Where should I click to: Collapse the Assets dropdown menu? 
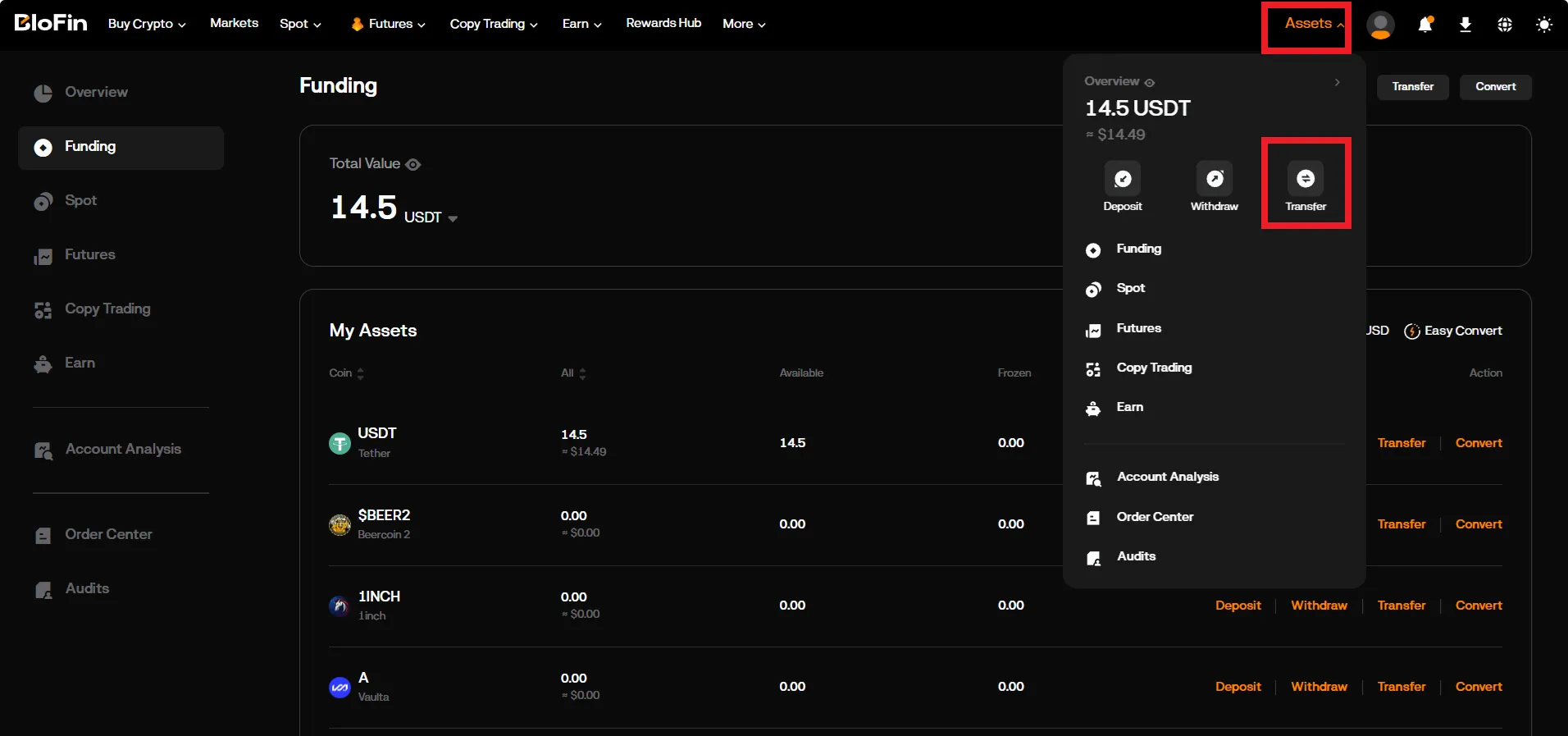[1314, 24]
